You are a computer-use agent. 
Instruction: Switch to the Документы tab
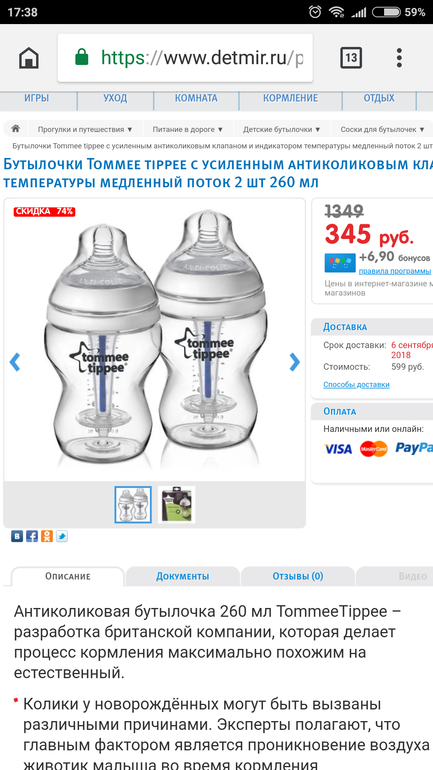coord(183,576)
